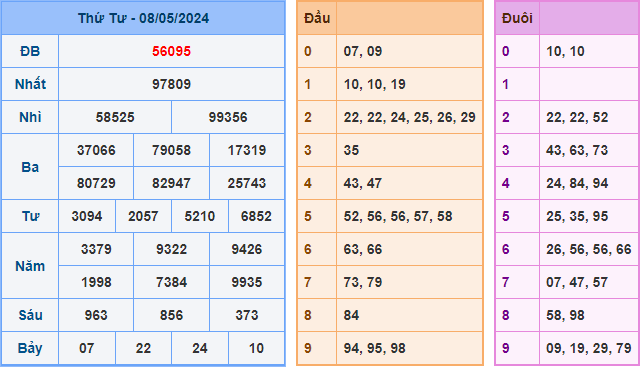Viewport: 641px width, 367px height.
Task: Select third prize number 25743
Action: (x=247, y=183)
